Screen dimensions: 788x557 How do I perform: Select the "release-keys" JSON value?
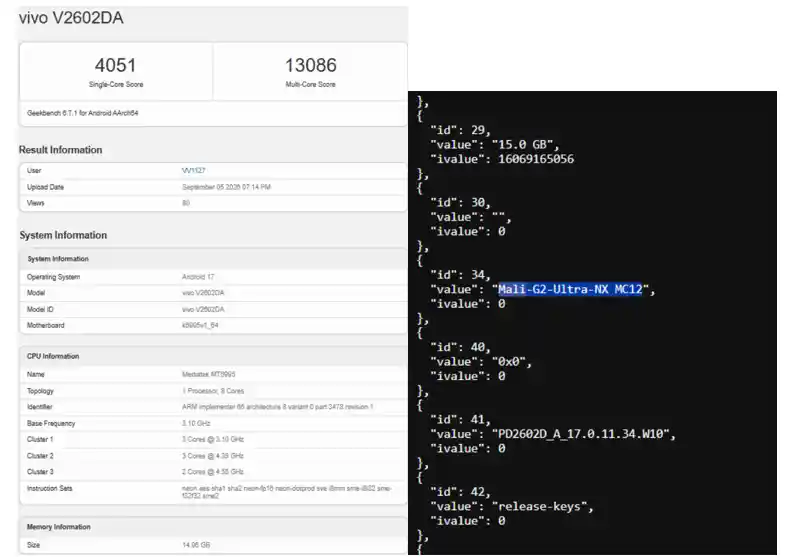coord(539,507)
